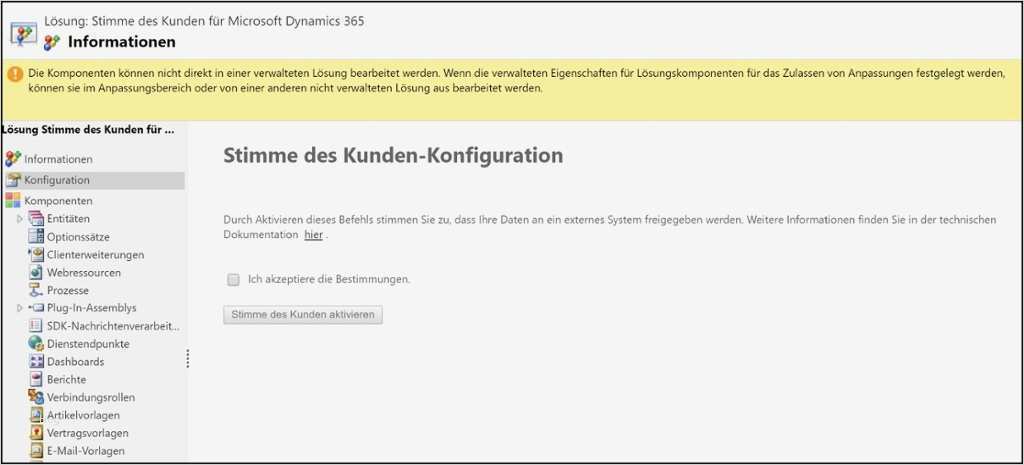Select Dienstendpunkte in the tree
This screenshot has height=465, width=1024.
(88, 344)
